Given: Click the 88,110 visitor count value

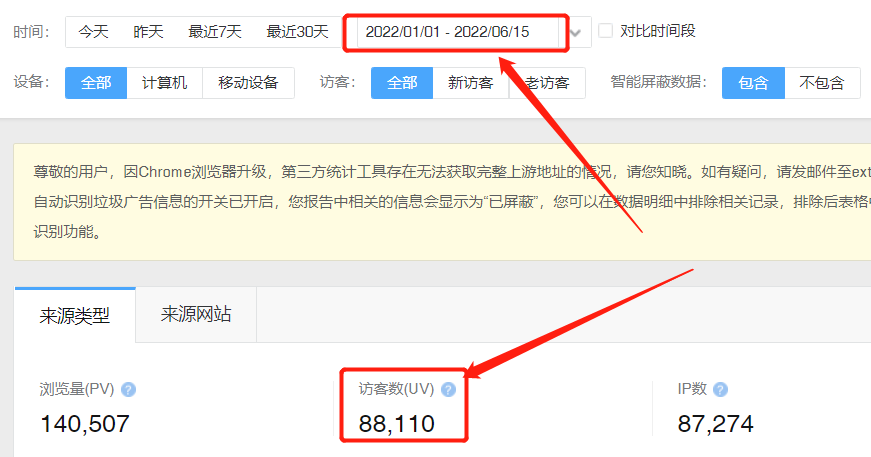Looking at the screenshot, I should coord(397,424).
